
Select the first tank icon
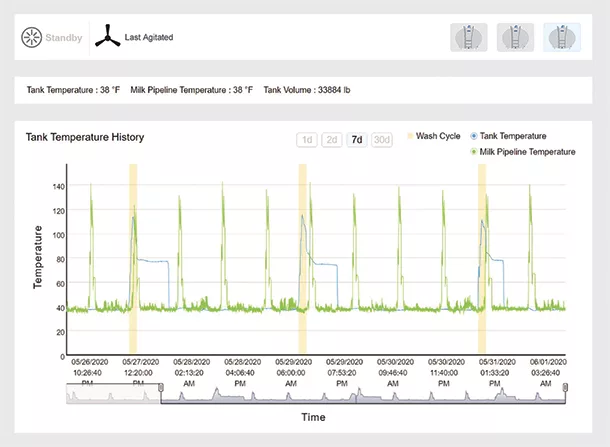tap(469, 37)
